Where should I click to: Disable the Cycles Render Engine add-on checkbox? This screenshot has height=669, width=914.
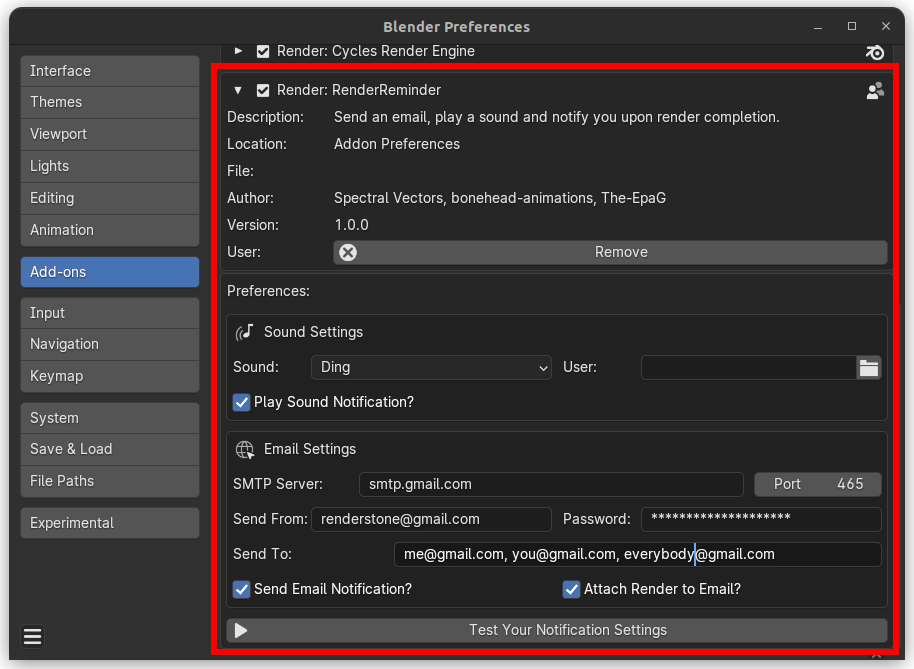pos(263,51)
